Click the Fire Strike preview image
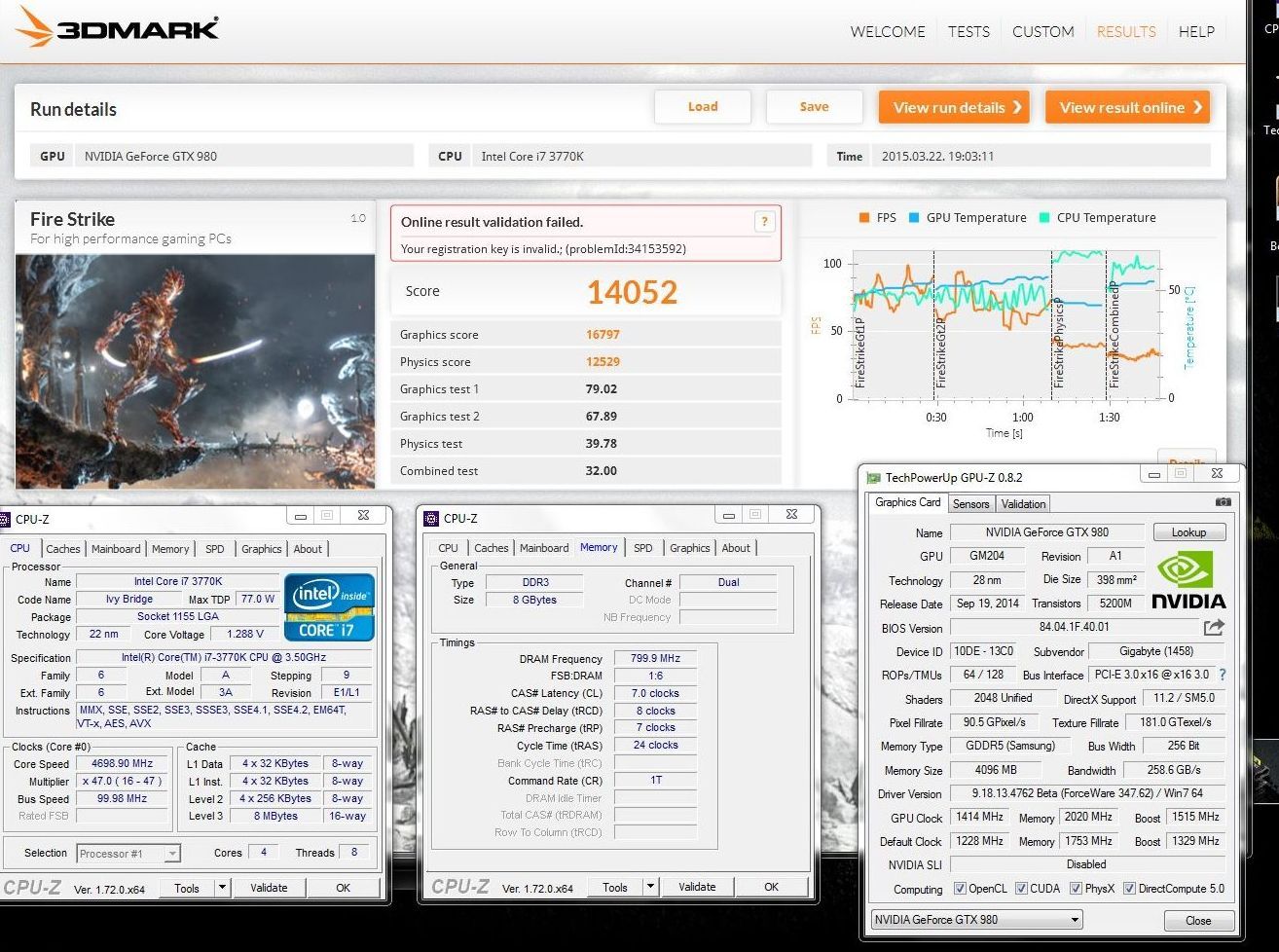 (195, 371)
